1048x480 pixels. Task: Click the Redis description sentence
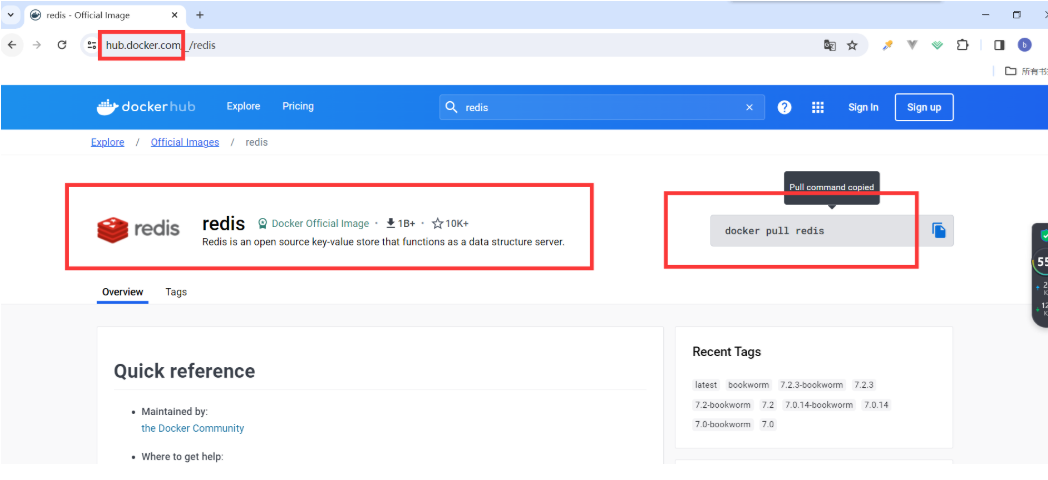click(383, 242)
